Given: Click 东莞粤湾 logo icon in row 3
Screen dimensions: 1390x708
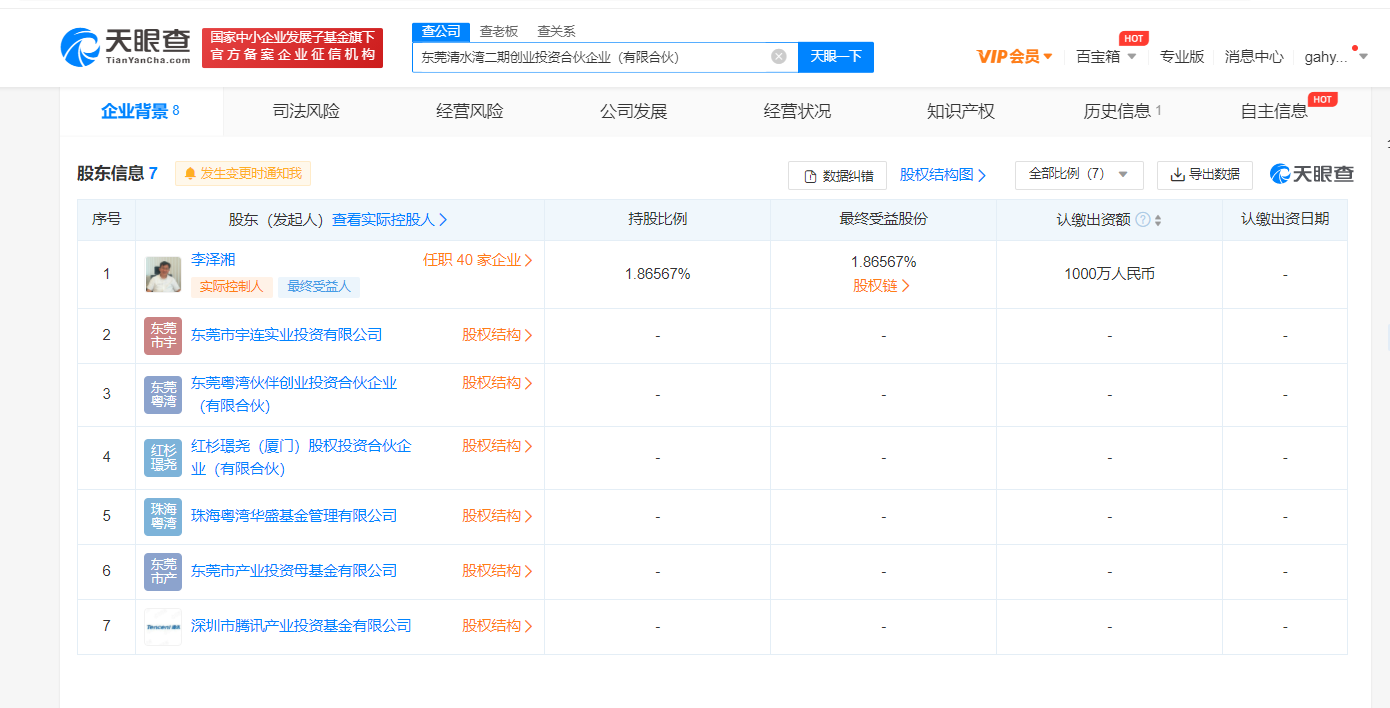Looking at the screenshot, I should pyautogui.click(x=163, y=395).
